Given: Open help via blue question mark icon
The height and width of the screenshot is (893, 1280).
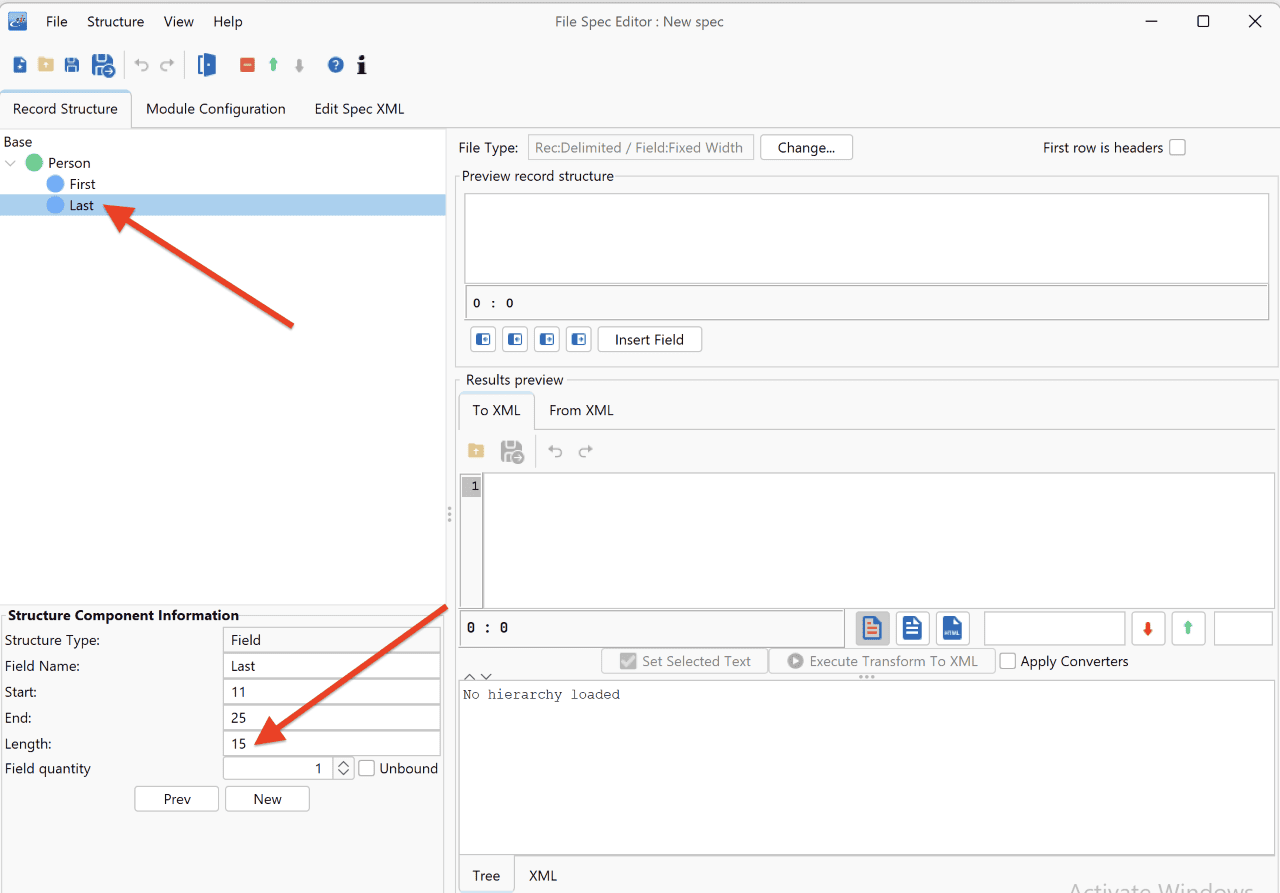Looking at the screenshot, I should point(336,65).
